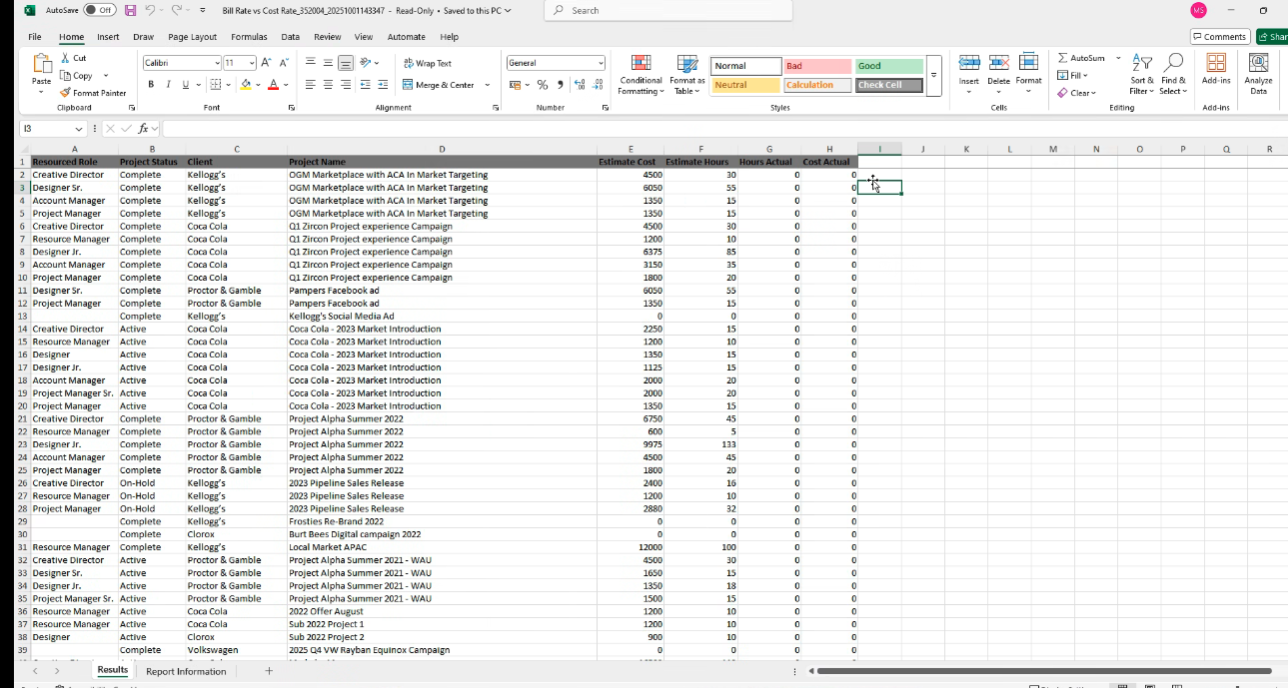The height and width of the screenshot is (688, 1288).
Task: Click the Search box in title bar
Action: pos(668,10)
